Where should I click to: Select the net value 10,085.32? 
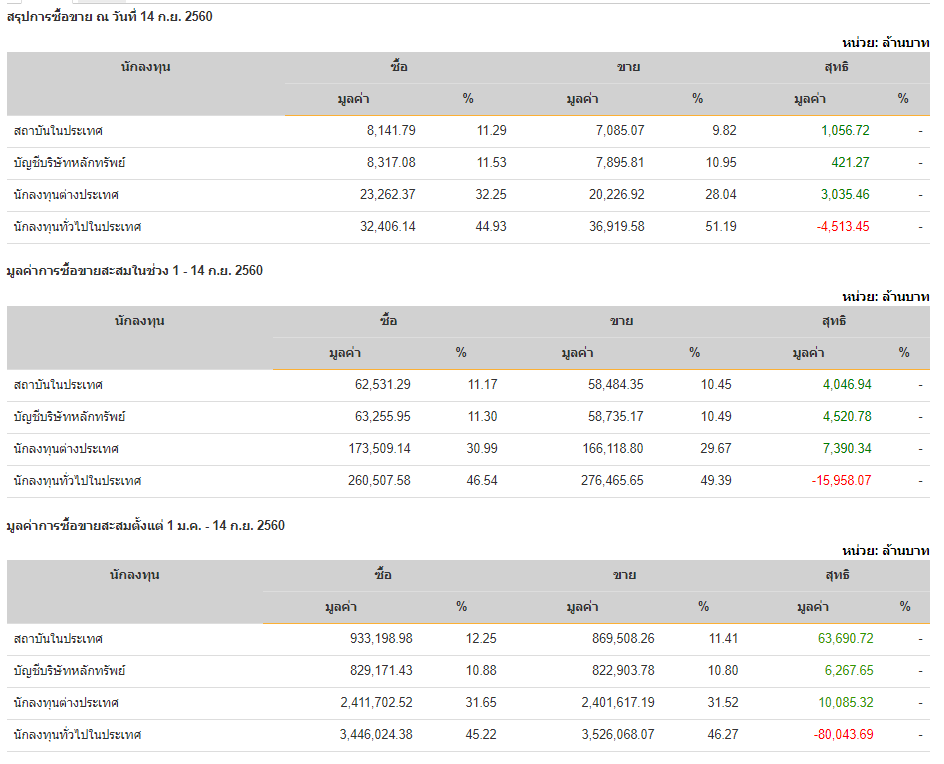pyautogui.click(x=845, y=703)
